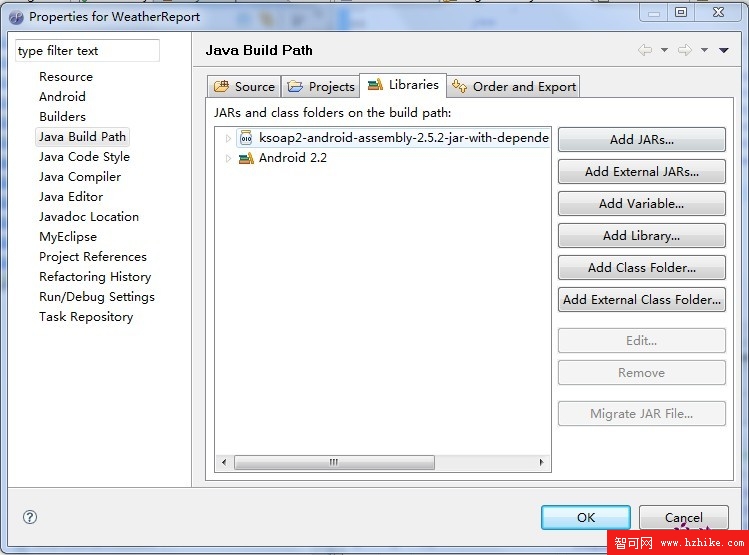Maximize the Properties dialog window
This screenshot has width=749, height=555.
pyautogui.click(x=681, y=12)
